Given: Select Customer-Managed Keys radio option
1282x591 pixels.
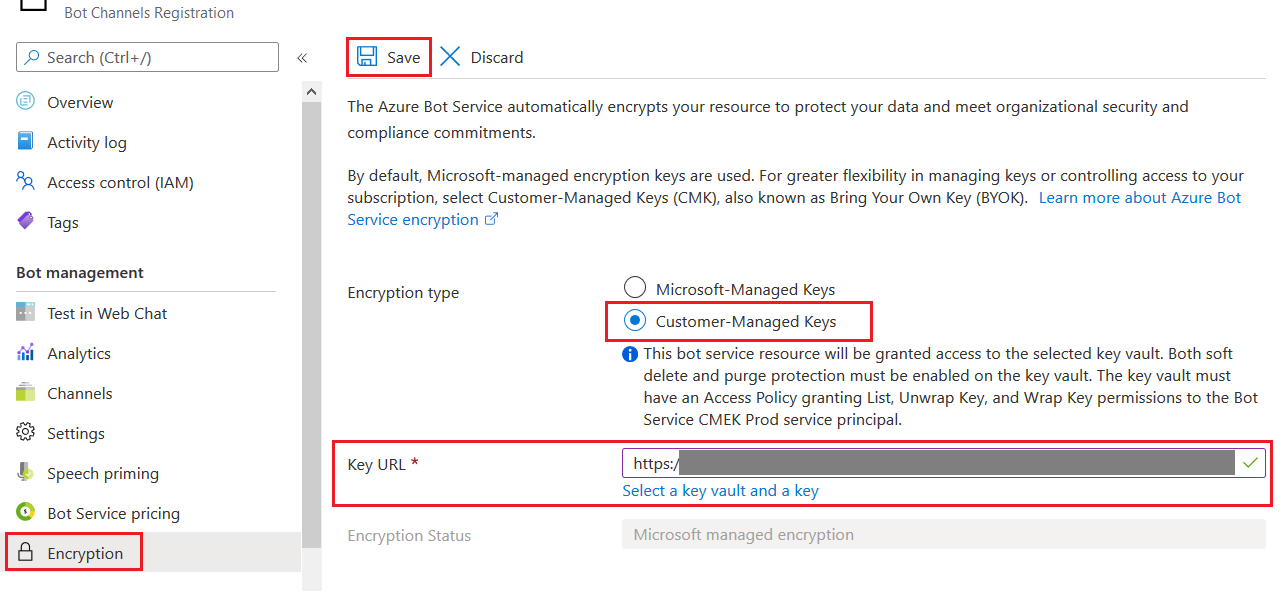Looking at the screenshot, I should pos(635,321).
